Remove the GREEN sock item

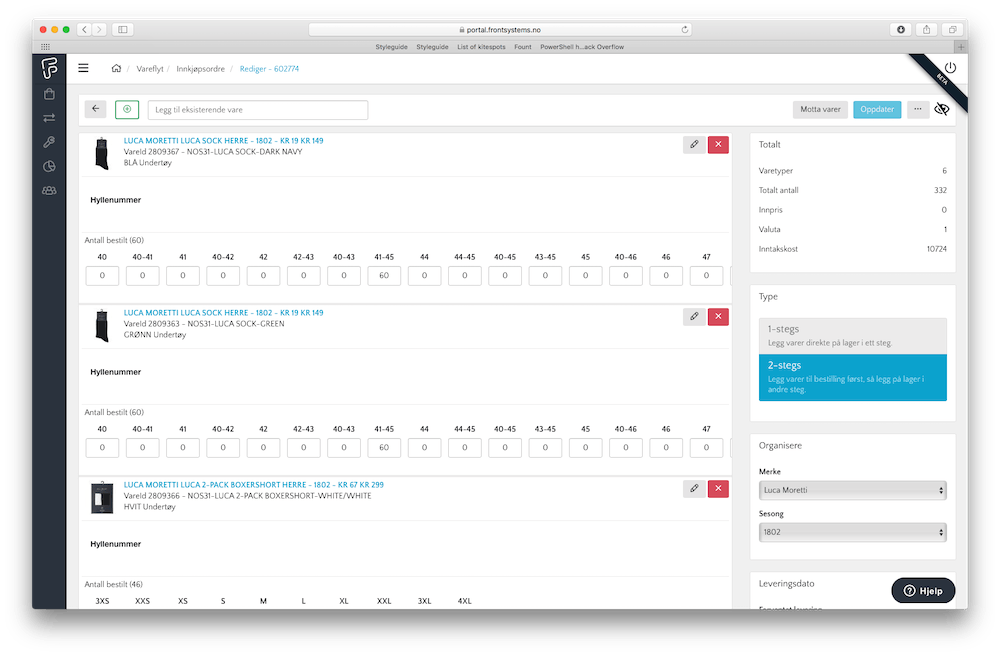tap(718, 316)
